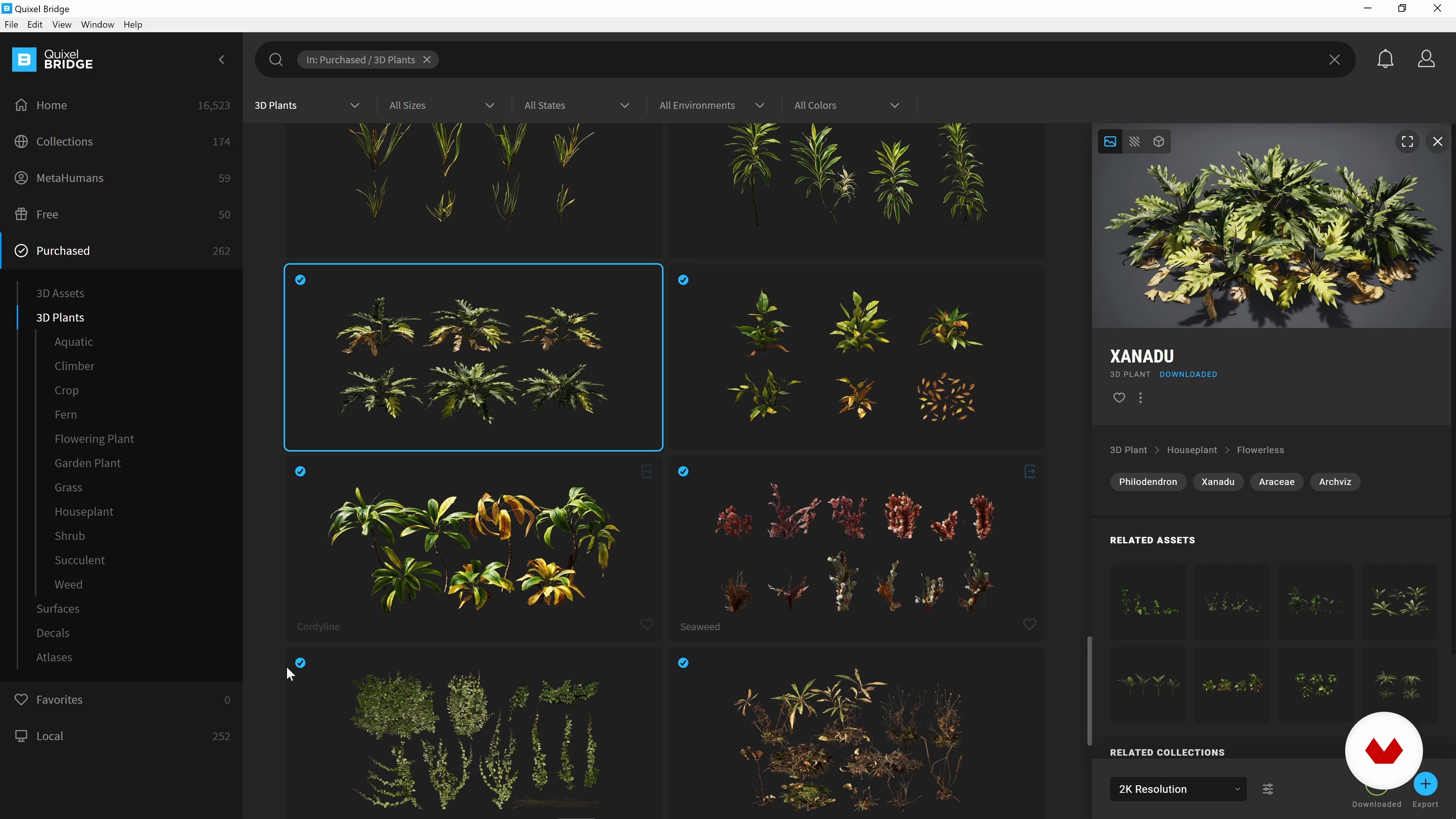Open the 2K Resolution dropdown
1456x819 pixels.
pos(1178,789)
